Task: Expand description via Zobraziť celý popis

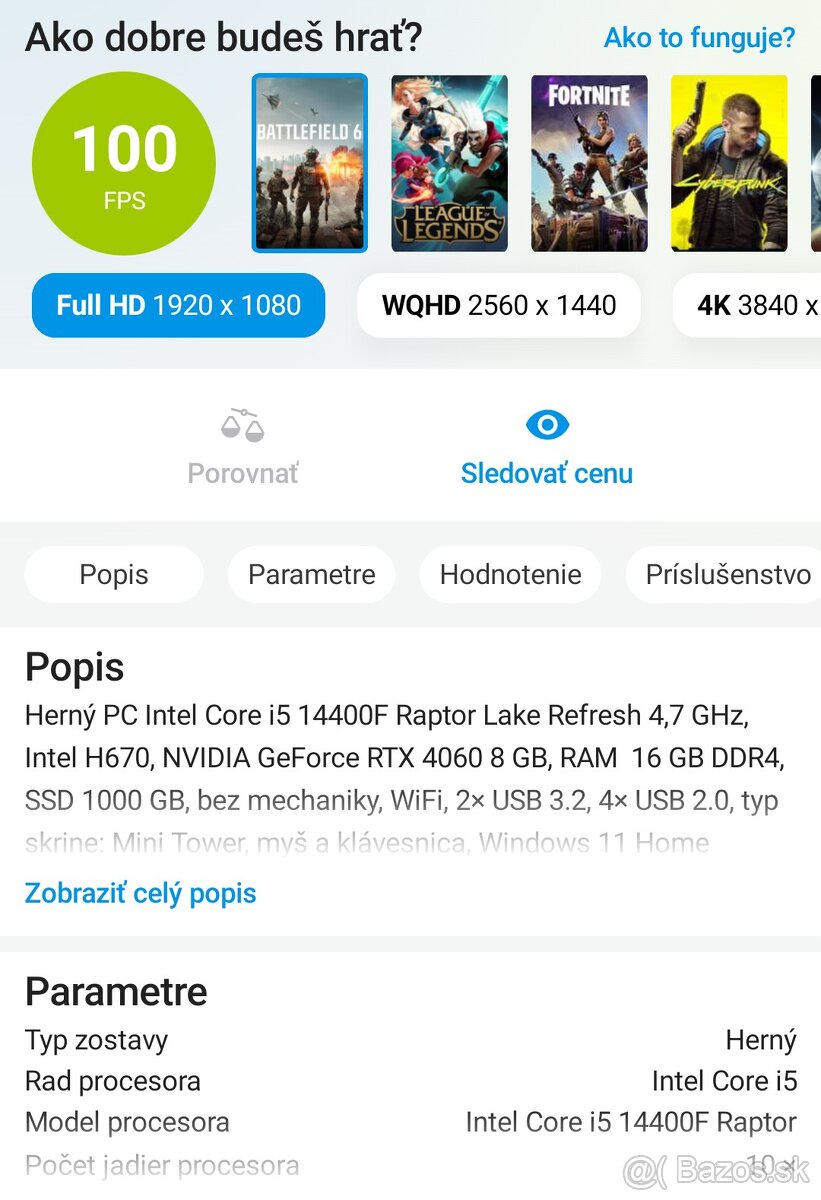Action: [140, 893]
